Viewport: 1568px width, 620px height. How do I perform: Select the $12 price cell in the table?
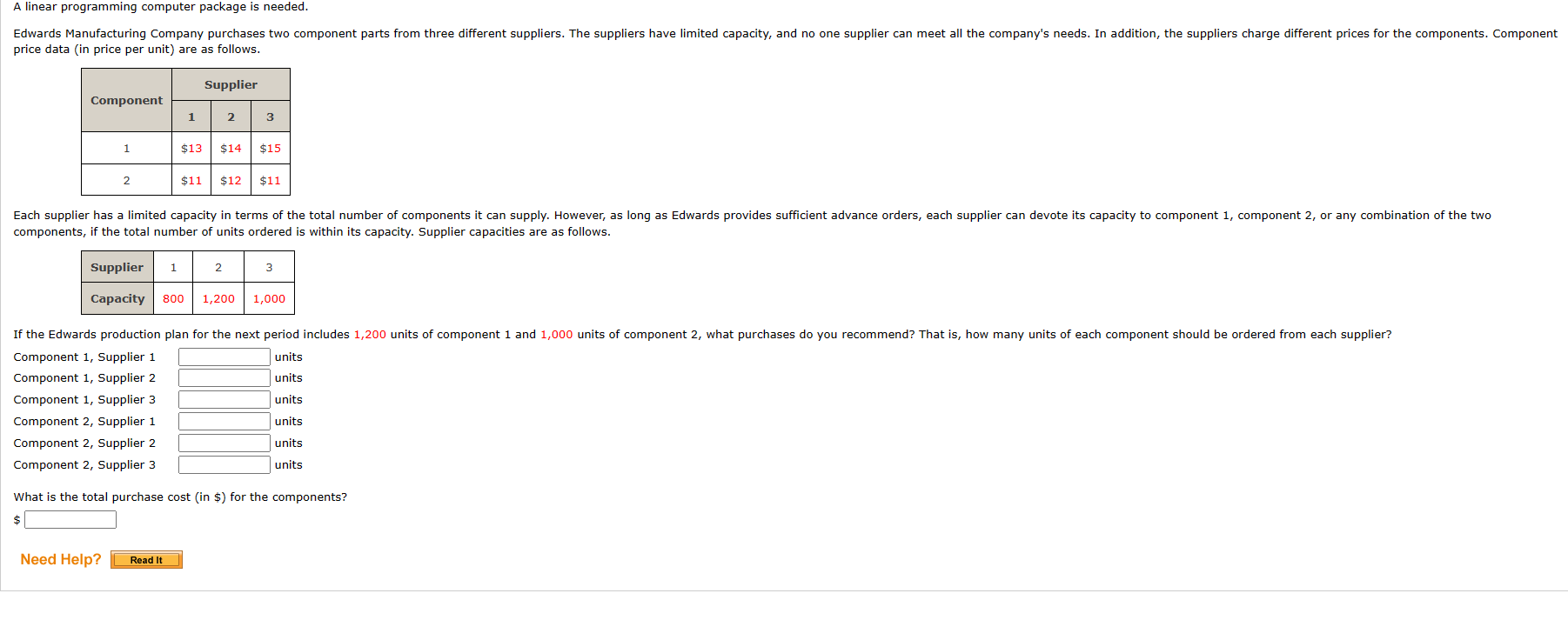point(231,180)
